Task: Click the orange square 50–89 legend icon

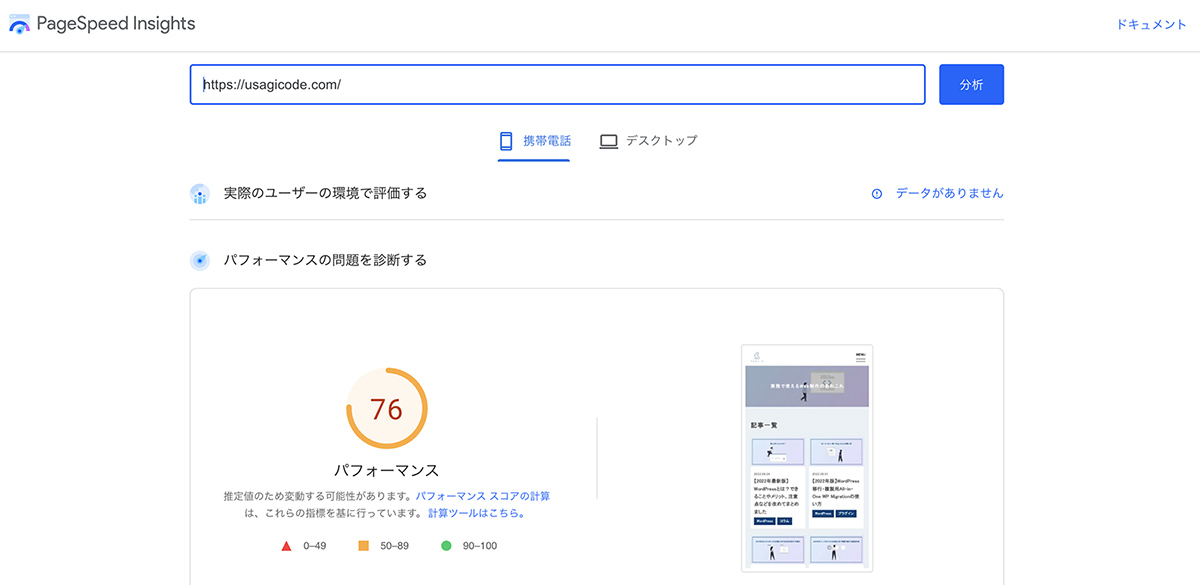Action: point(365,546)
